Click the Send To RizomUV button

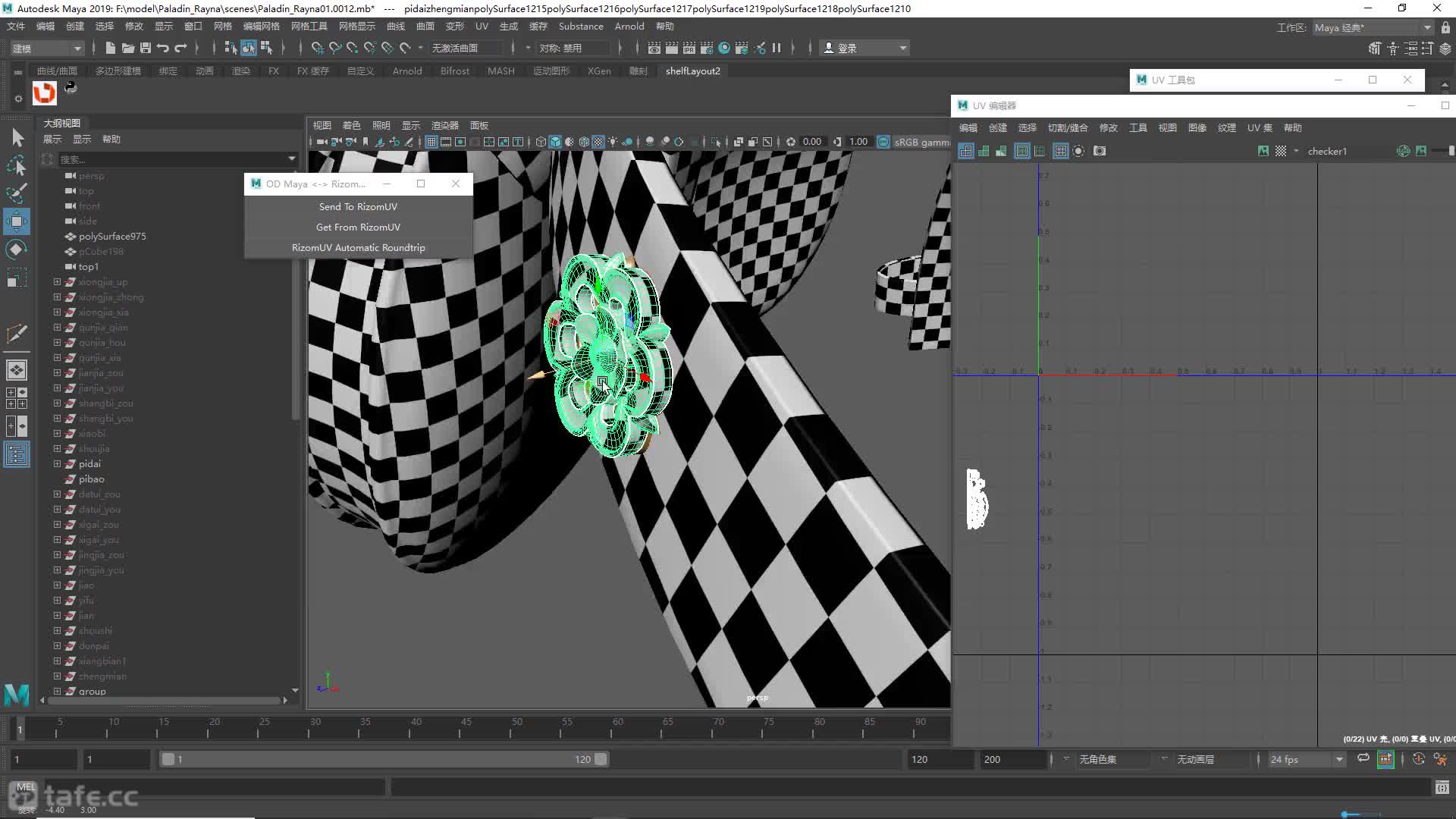(358, 206)
